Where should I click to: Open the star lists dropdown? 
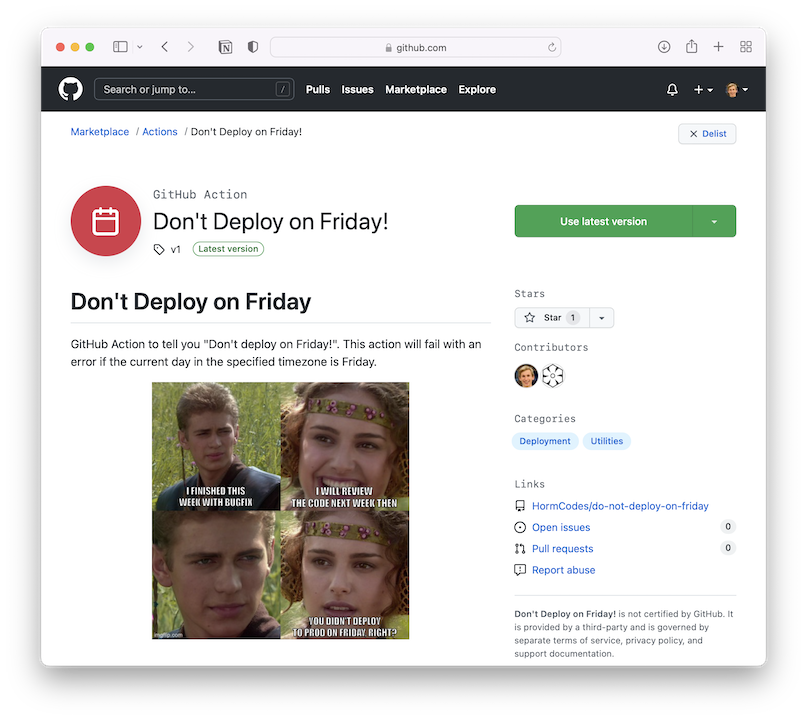point(602,318)
